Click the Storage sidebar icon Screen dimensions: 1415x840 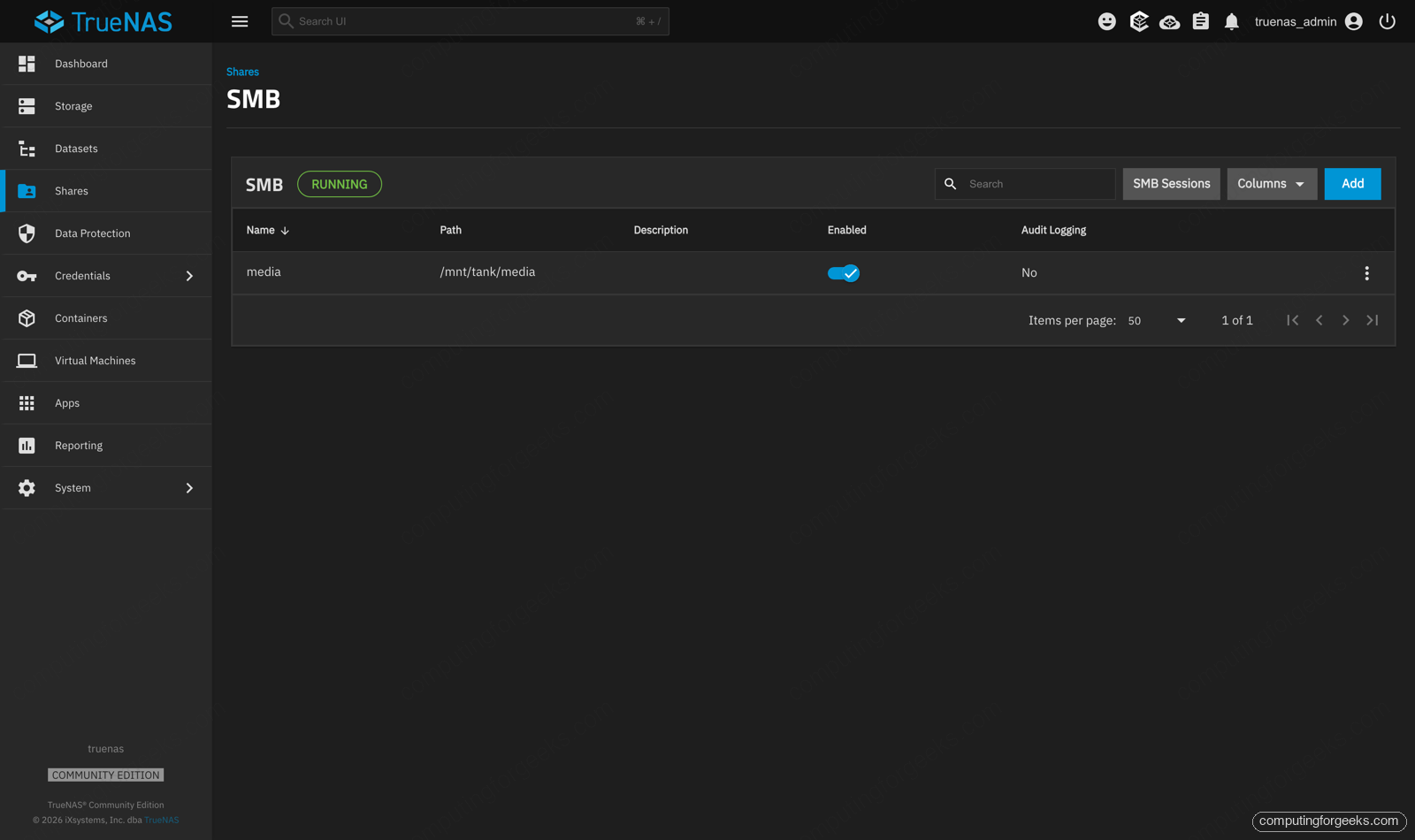point(27,106)
